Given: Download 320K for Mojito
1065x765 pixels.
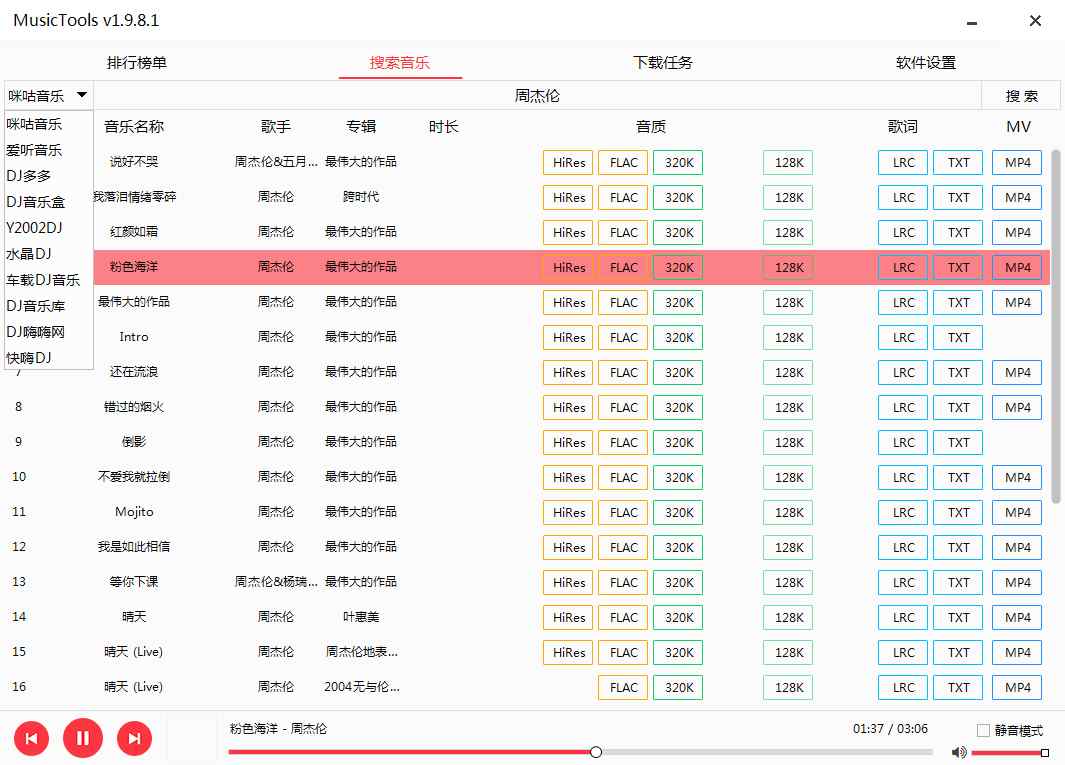Looking at the screenshot, I should click(679, 512).
